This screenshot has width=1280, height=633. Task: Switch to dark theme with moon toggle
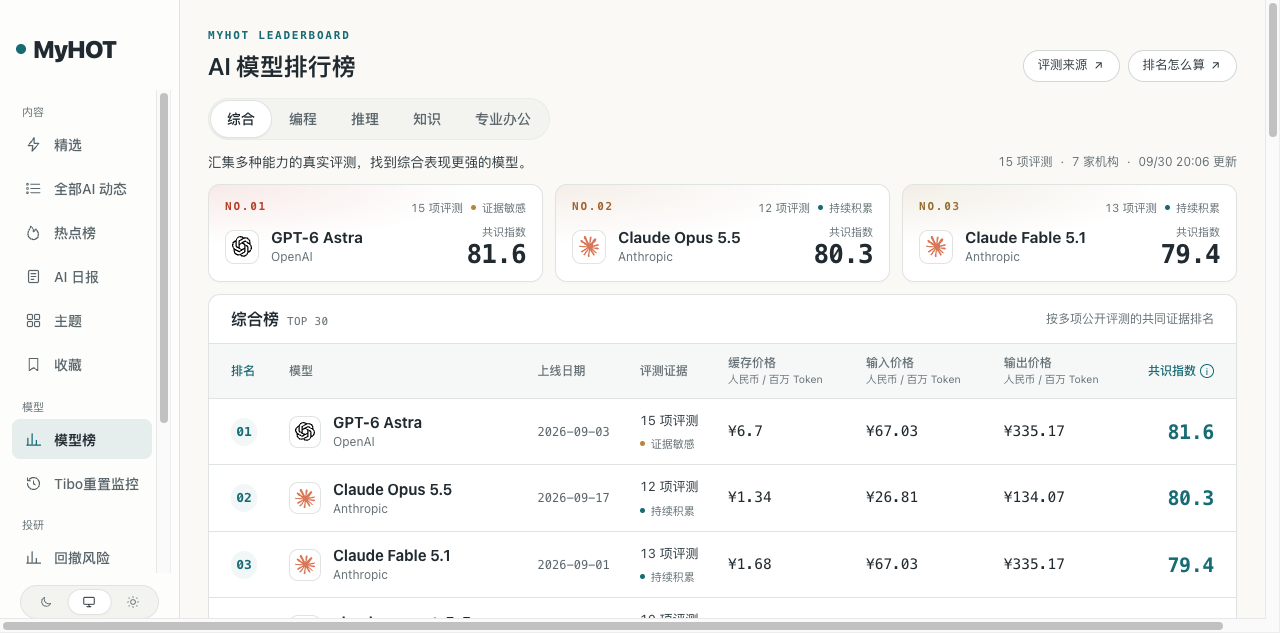46,602
